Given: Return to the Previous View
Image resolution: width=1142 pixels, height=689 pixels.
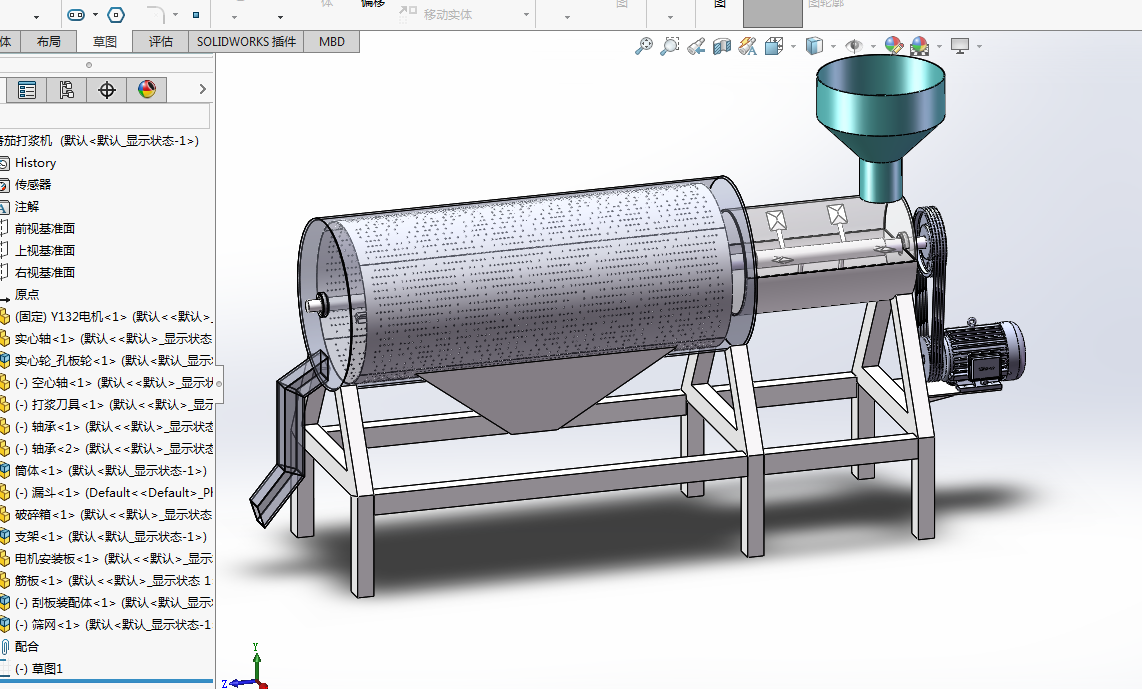Looking at the screenshot, I should coord(696,47).
